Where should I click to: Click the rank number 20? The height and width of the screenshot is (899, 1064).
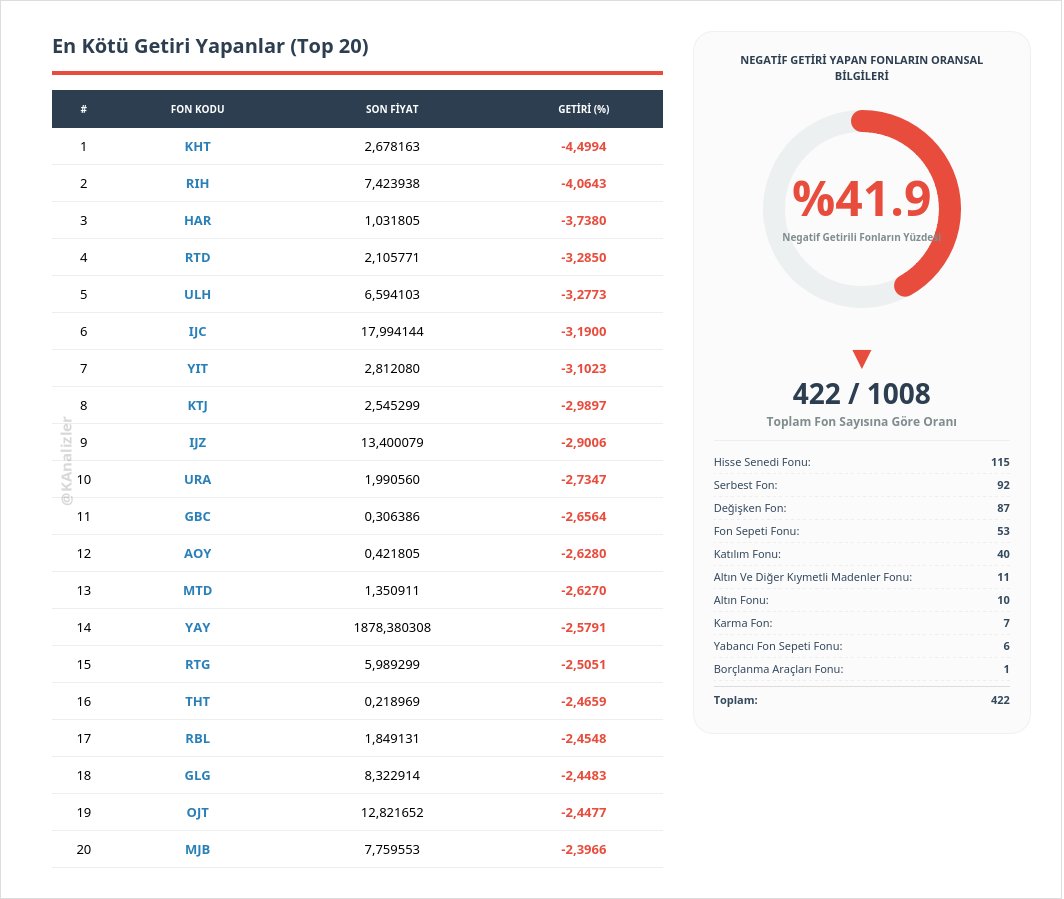(x=83, y=849)
